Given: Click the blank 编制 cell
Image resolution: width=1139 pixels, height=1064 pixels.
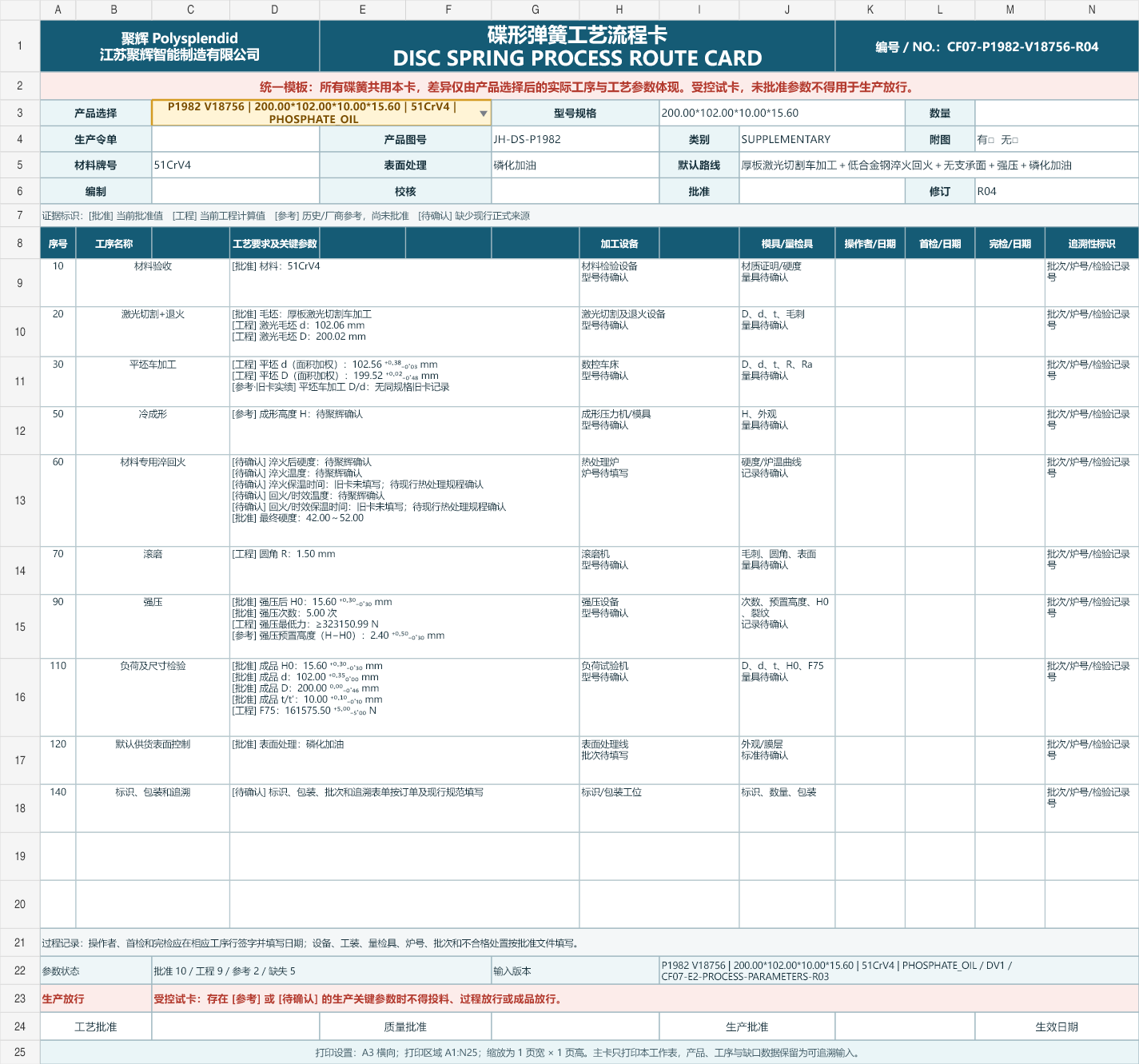Looking at the screenshot, I should (x=235, y=191).
